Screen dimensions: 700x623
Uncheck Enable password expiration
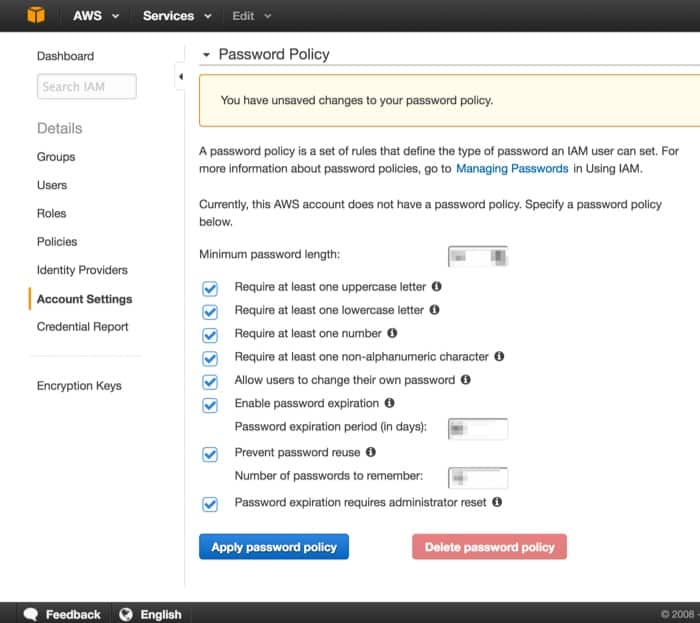click(x=210, y=405)
